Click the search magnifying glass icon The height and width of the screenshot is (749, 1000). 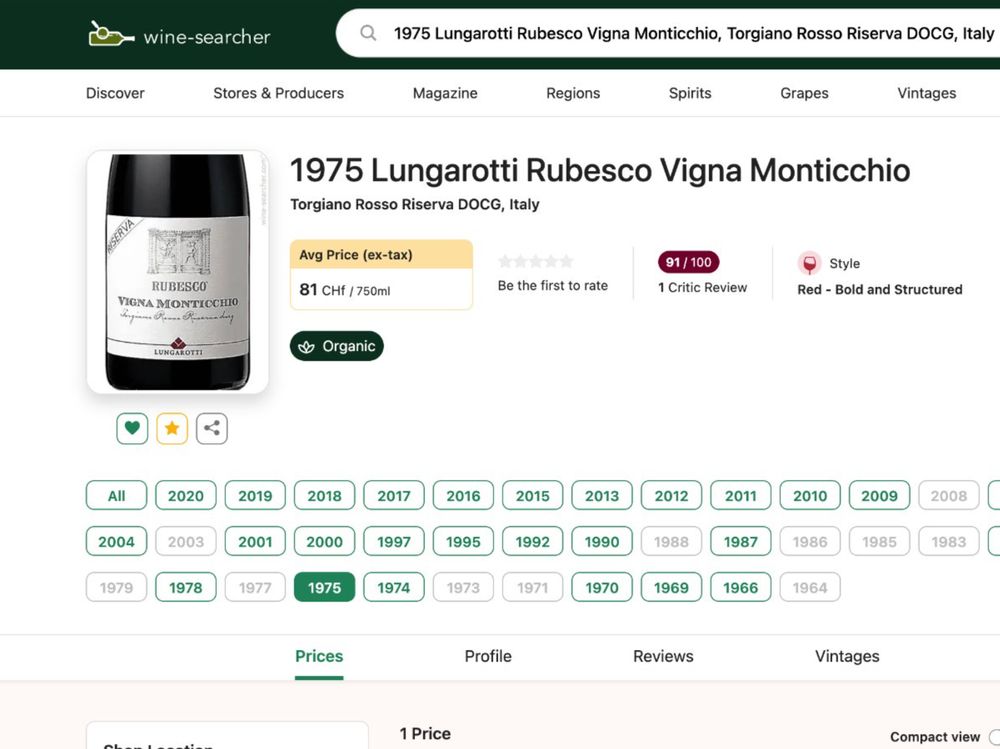pyautogui.click(x=367, y=33)
